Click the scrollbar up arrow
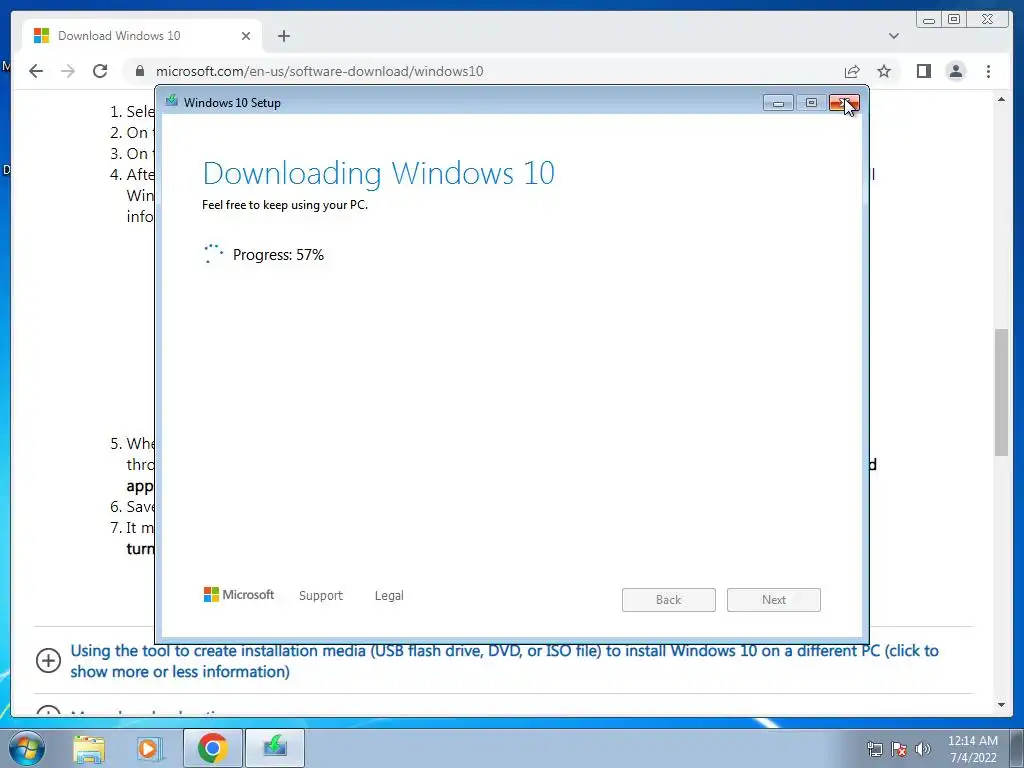This screenshot has height=768, width=1024. (x=1002, y=100)
